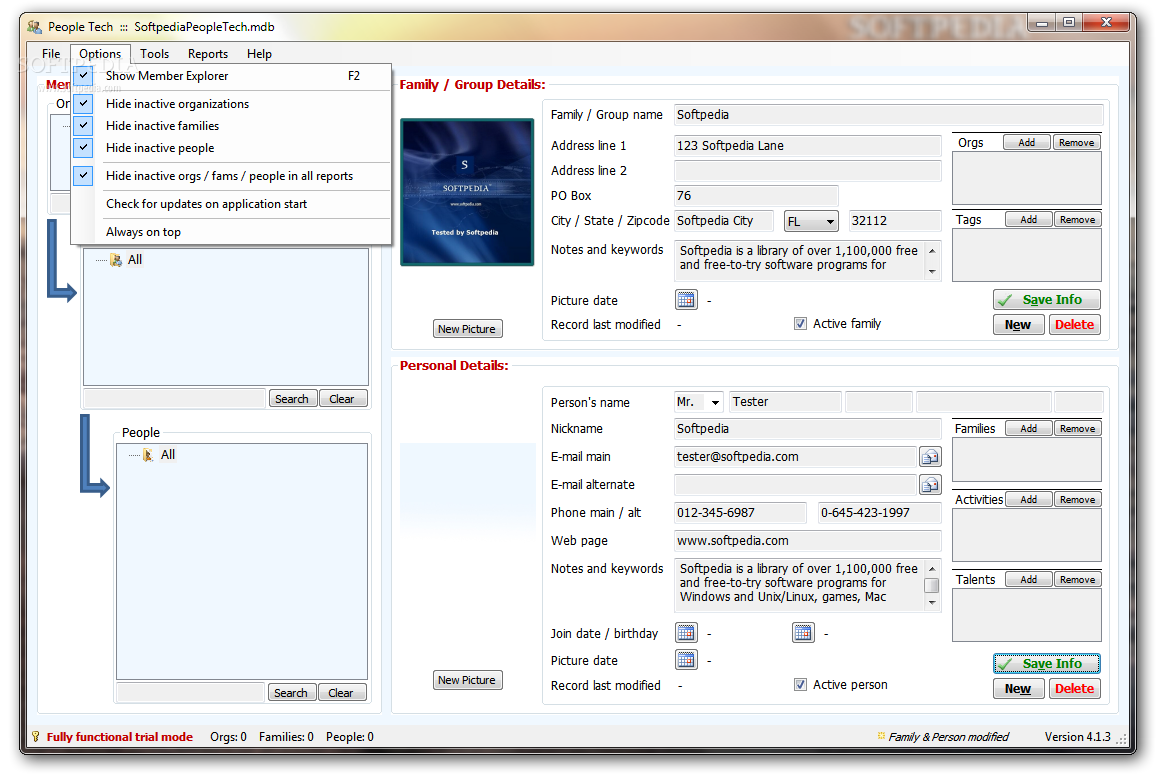The height and width of the screenshot is (775, 1157).
Task: Open the personal Picture date calendar icon
Action: (685, 659)
